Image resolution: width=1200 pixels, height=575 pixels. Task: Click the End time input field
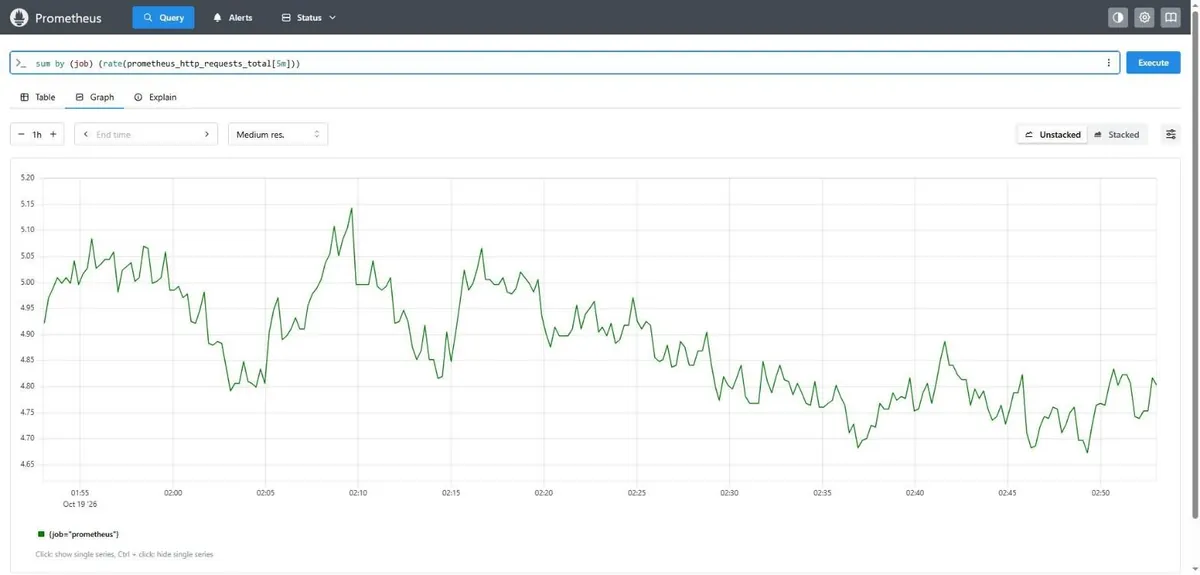coord(146,134)
